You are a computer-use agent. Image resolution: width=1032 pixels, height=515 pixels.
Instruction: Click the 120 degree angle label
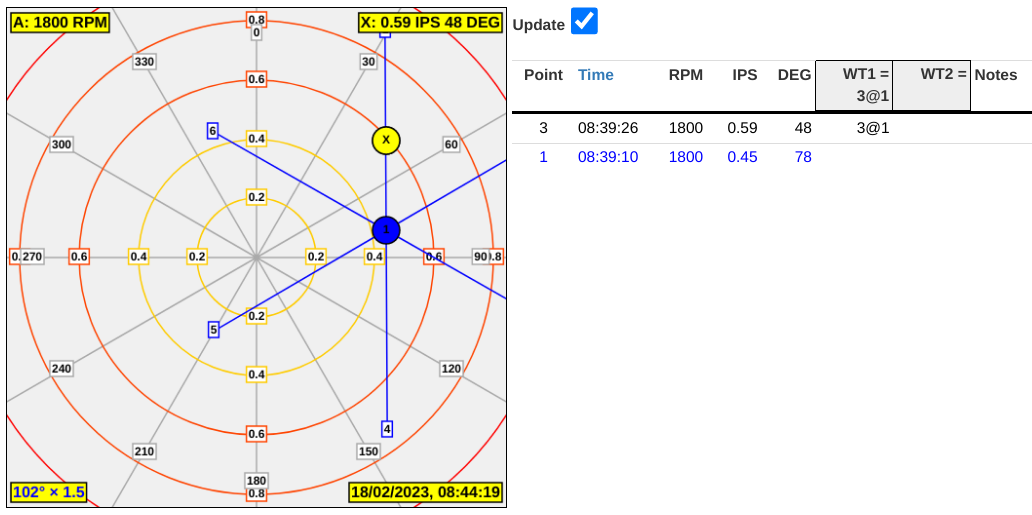click(451, 369)
